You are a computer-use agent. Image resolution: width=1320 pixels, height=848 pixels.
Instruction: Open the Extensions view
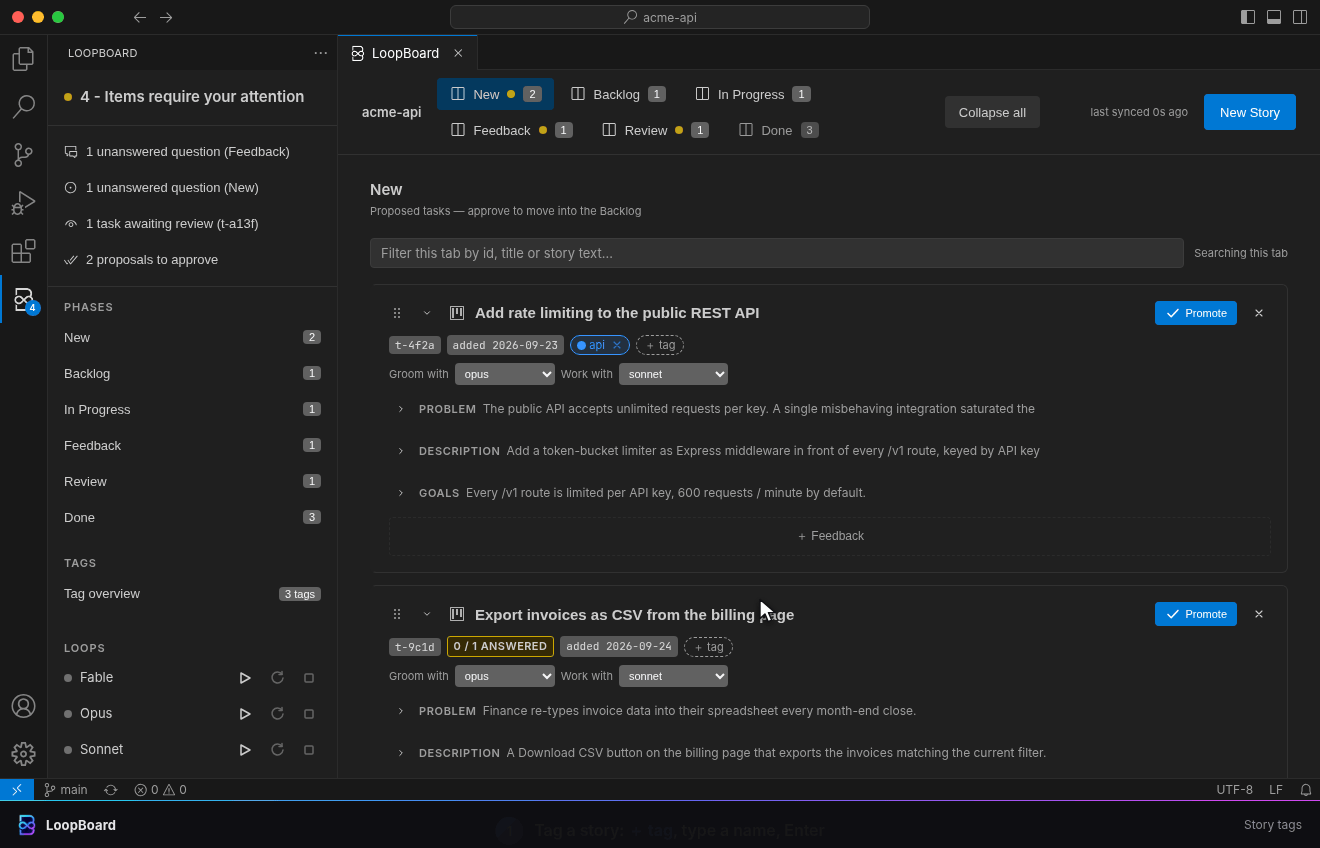point(23,251)
